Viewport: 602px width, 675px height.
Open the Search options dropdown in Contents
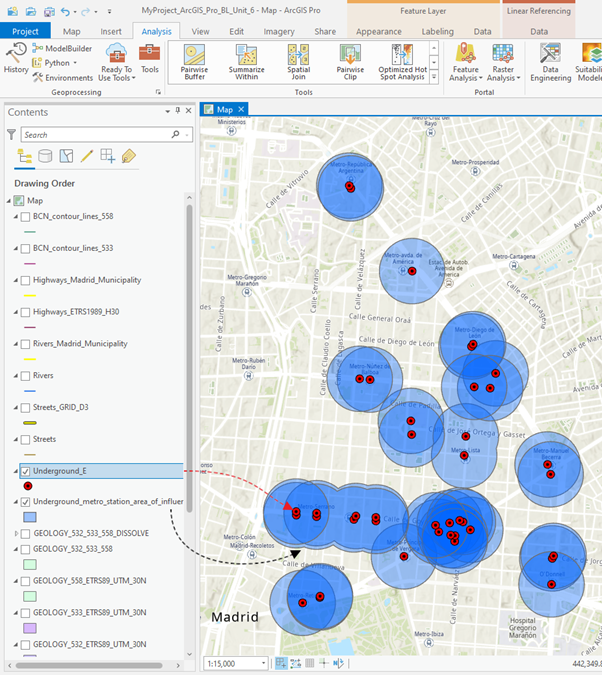(x=187, y=135)
